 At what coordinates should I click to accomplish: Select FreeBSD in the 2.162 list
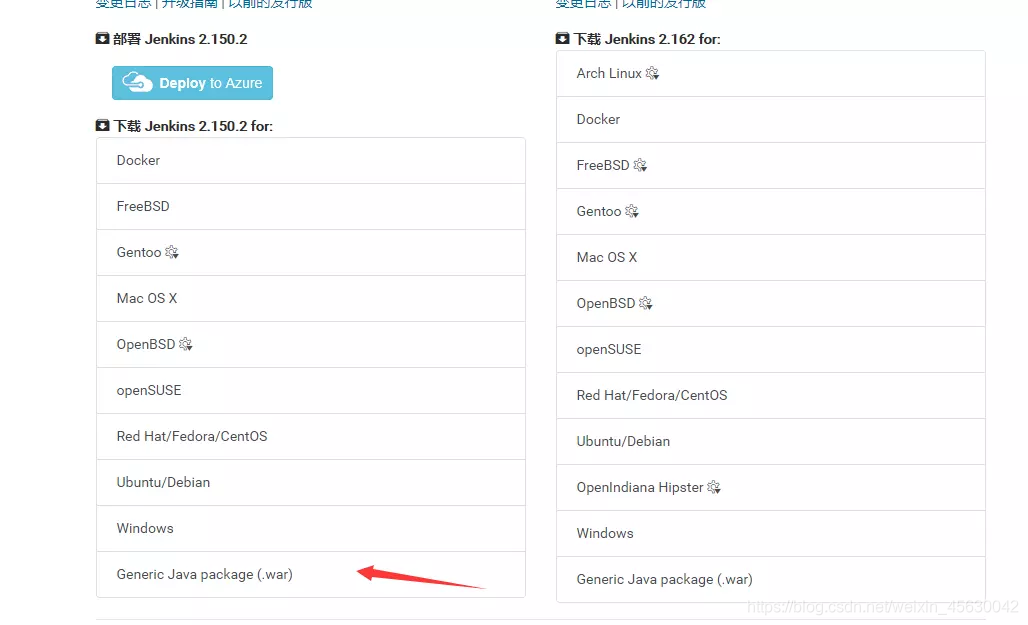coord(771,165)
